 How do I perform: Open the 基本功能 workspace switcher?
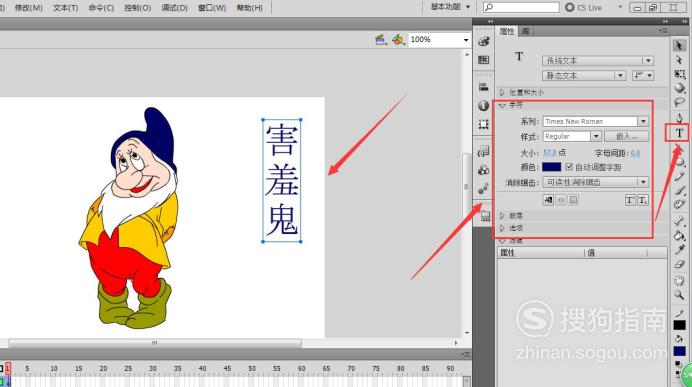(450, 7)
